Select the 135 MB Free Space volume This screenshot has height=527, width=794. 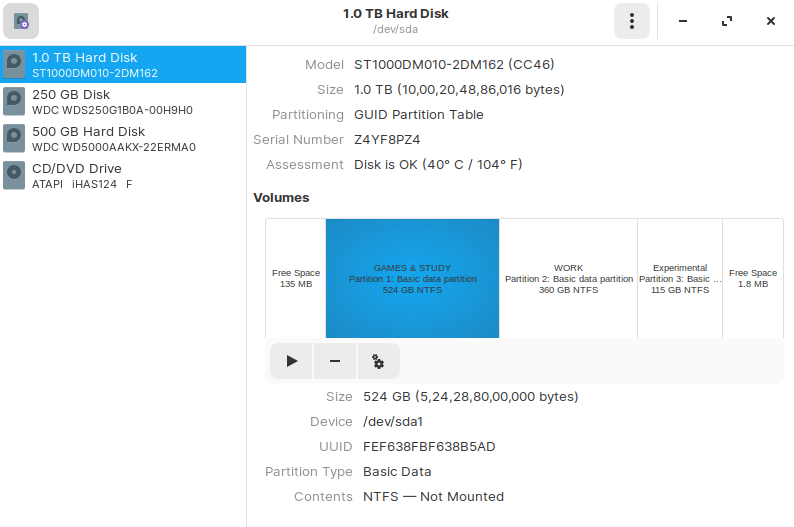tap(296, 278)
